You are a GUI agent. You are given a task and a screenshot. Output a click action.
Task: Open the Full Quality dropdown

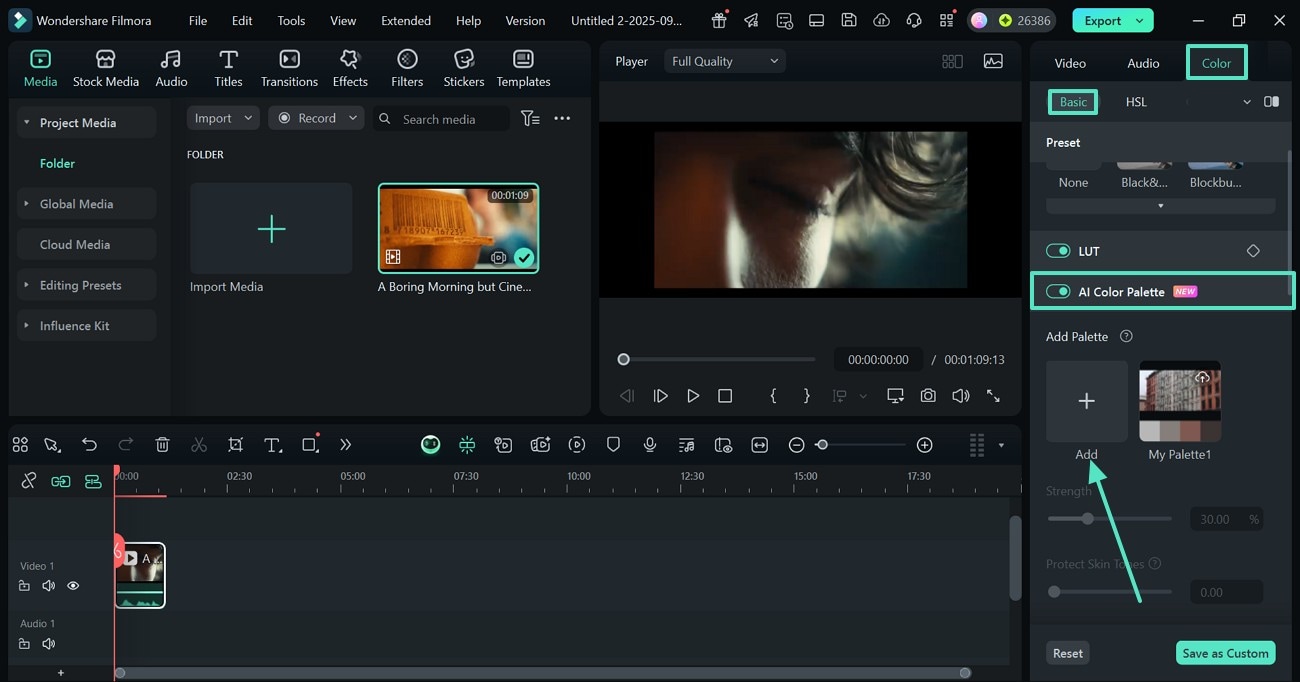(724, 61)
